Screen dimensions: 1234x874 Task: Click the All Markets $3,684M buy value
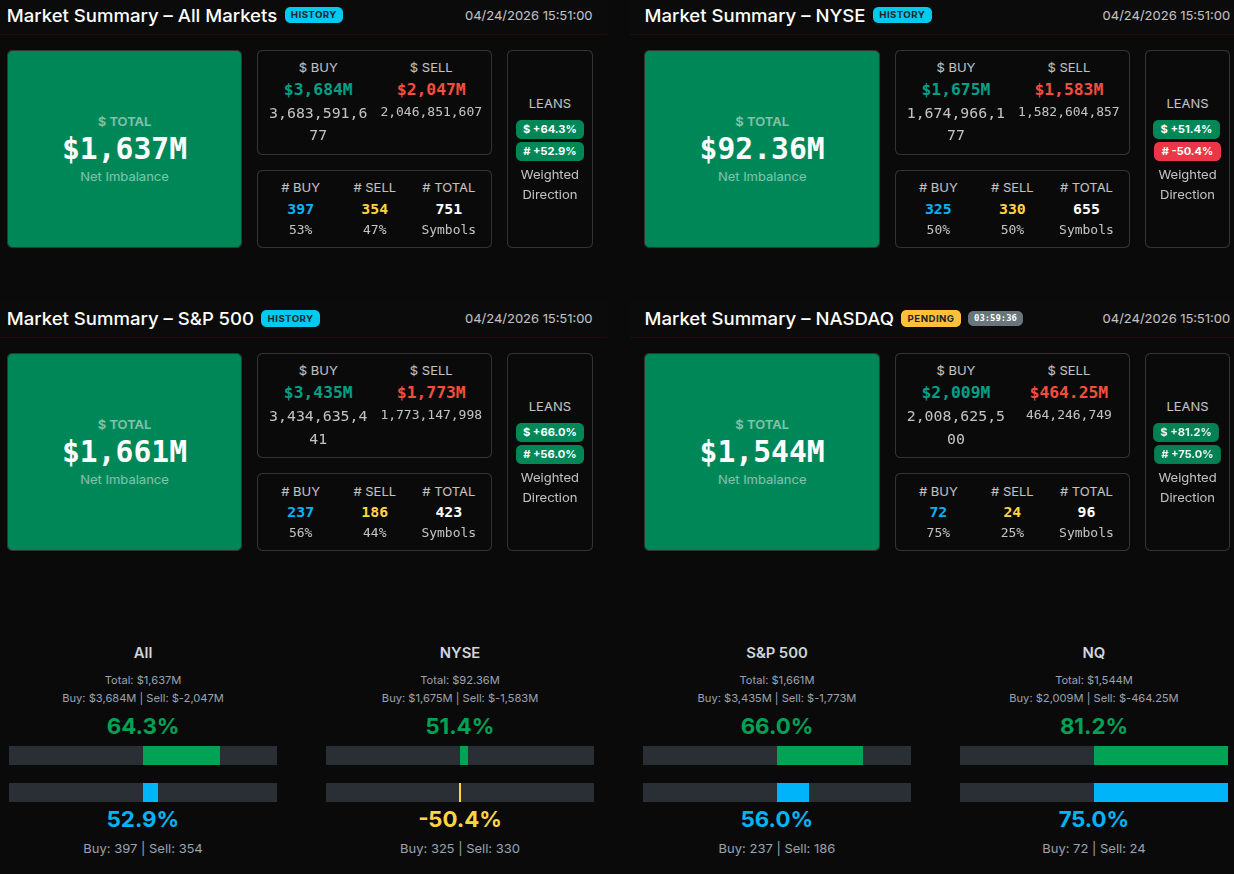tap(318, 90)
